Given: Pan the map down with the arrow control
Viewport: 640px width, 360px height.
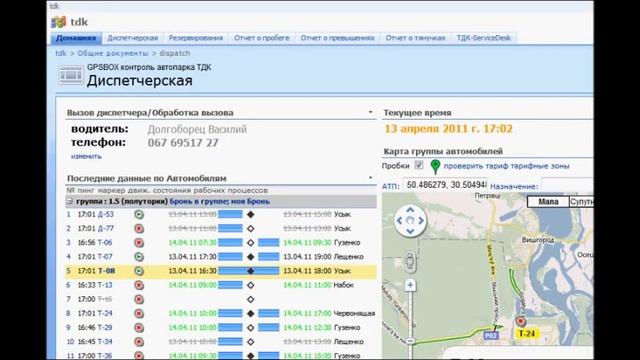Looking at the screenshot, I should pyautogui.click(x=410, y=231).
